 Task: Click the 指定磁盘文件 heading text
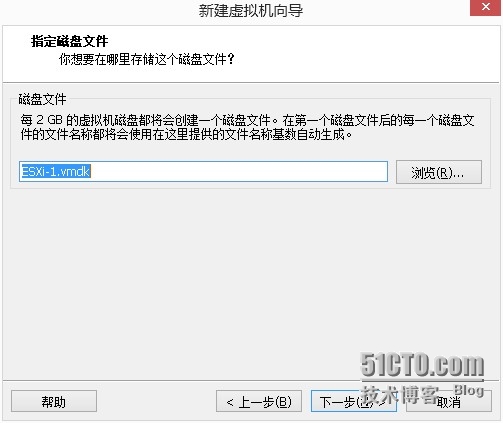[69, 41]
